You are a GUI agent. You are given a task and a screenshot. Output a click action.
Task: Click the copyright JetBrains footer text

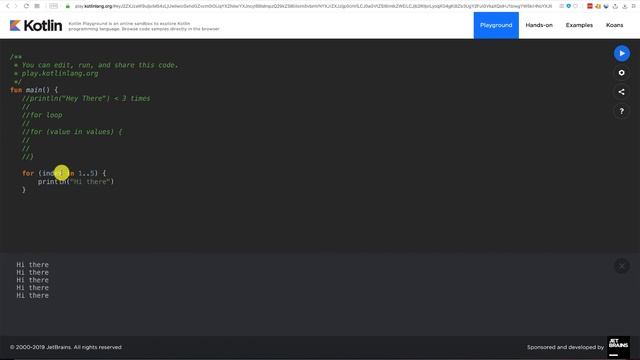coord(66,347)
